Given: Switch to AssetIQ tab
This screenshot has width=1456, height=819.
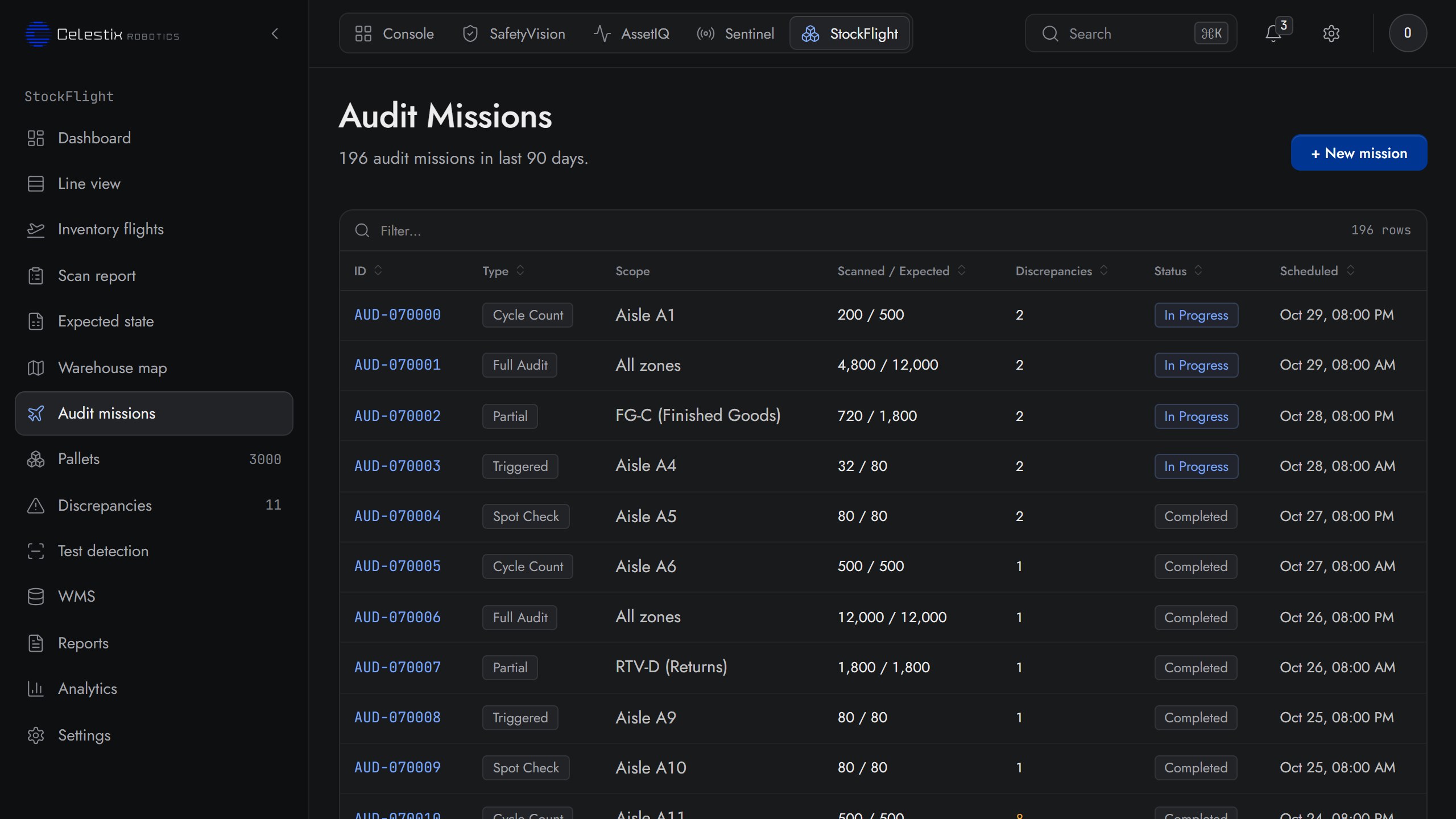Looking at the screenshot, I should tap(631, 34).
